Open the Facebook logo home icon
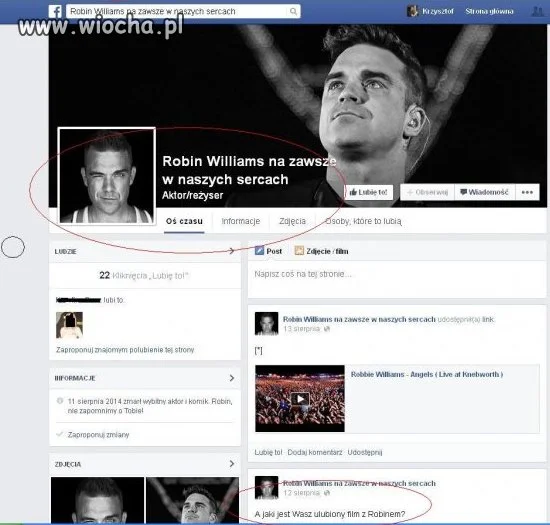The width and height of the screenshot is (550, 525). [x=55, y=12]
